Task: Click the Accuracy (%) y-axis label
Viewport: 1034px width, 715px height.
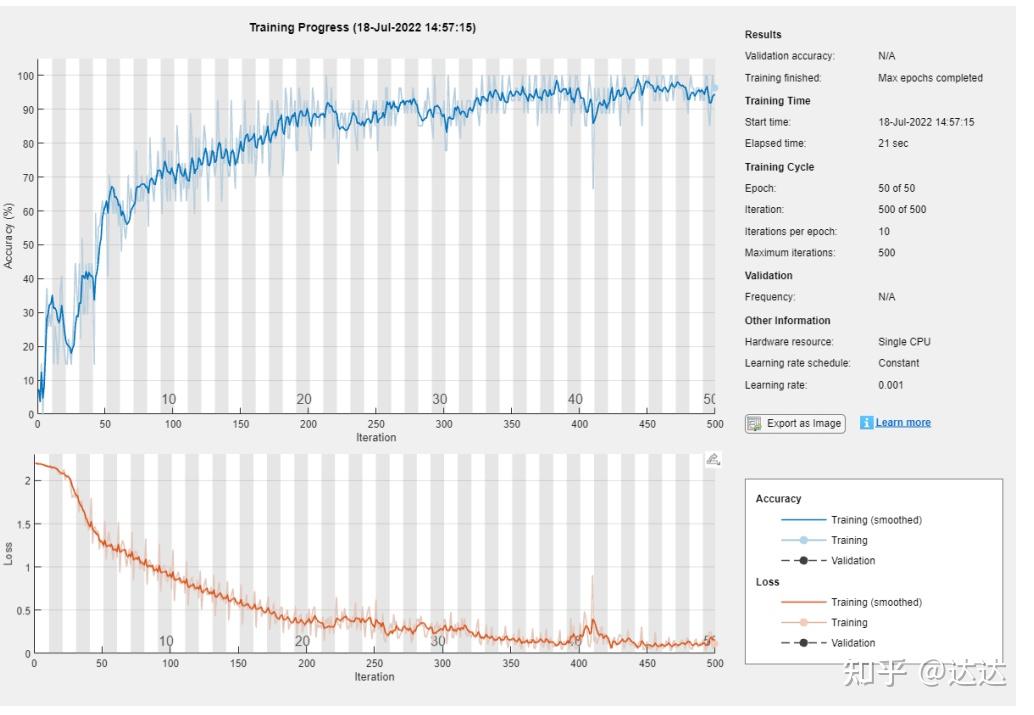Action: pos(9,237)
